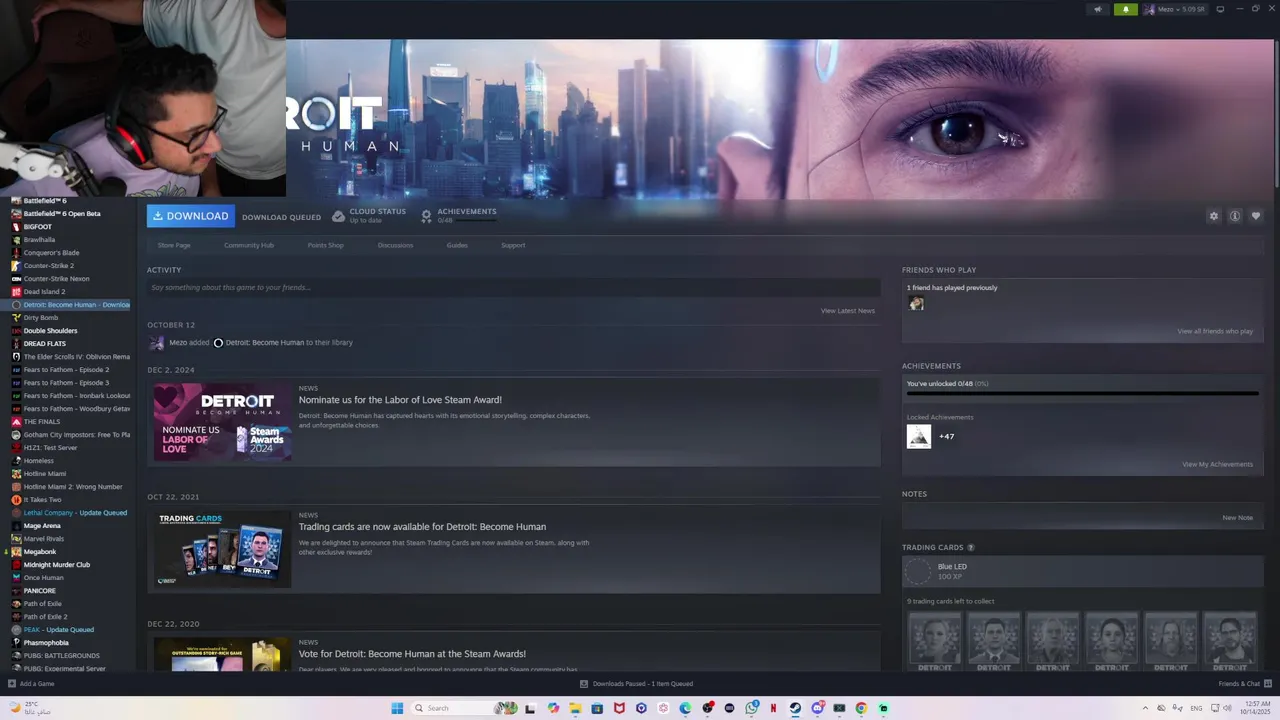Open Steam notifications bell icon
Viewport: 1280px width, 720px height.
point(1125,9)
